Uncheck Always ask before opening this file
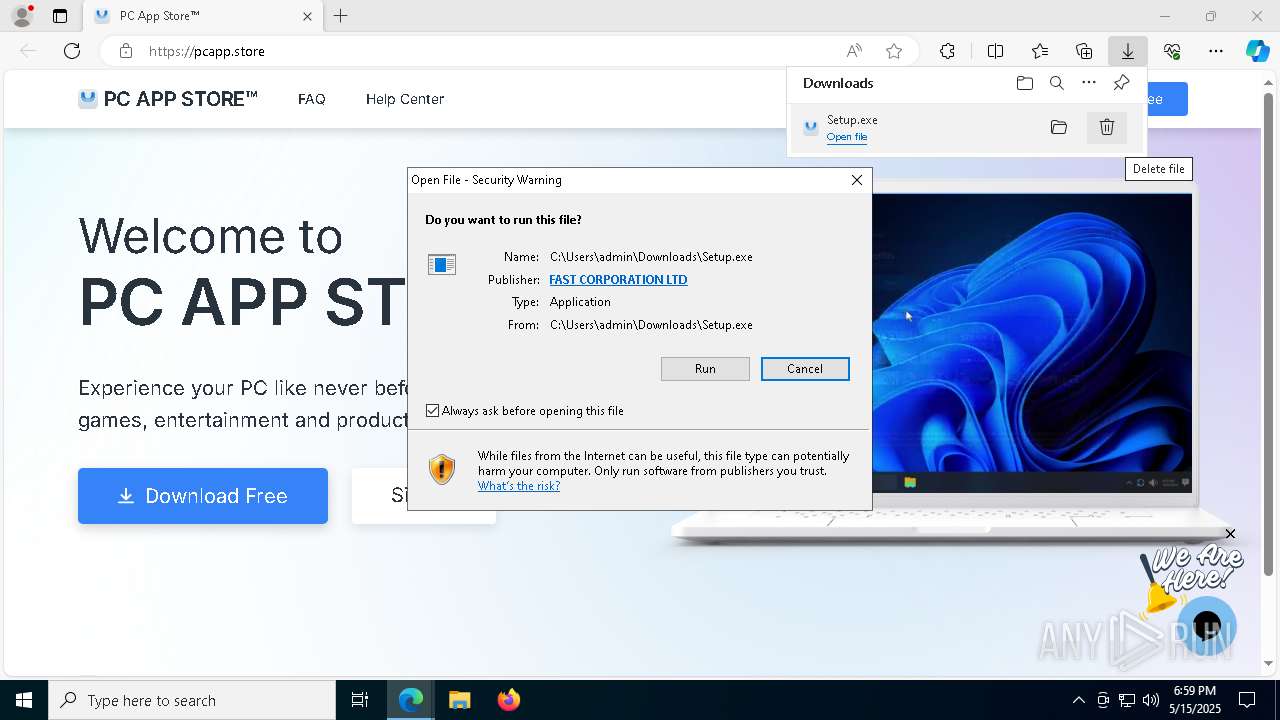The width and height of the screenshot is (1280, 720). (432, 411)
